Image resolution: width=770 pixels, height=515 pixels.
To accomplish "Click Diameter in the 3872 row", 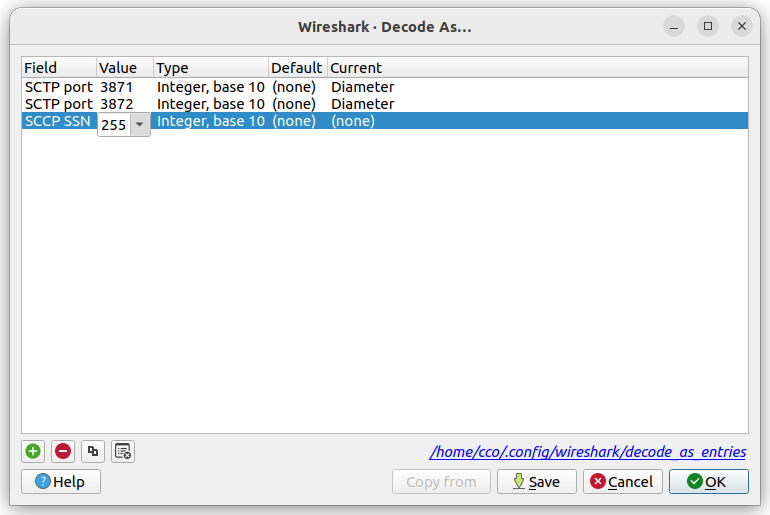I will (x=362, y=104).
